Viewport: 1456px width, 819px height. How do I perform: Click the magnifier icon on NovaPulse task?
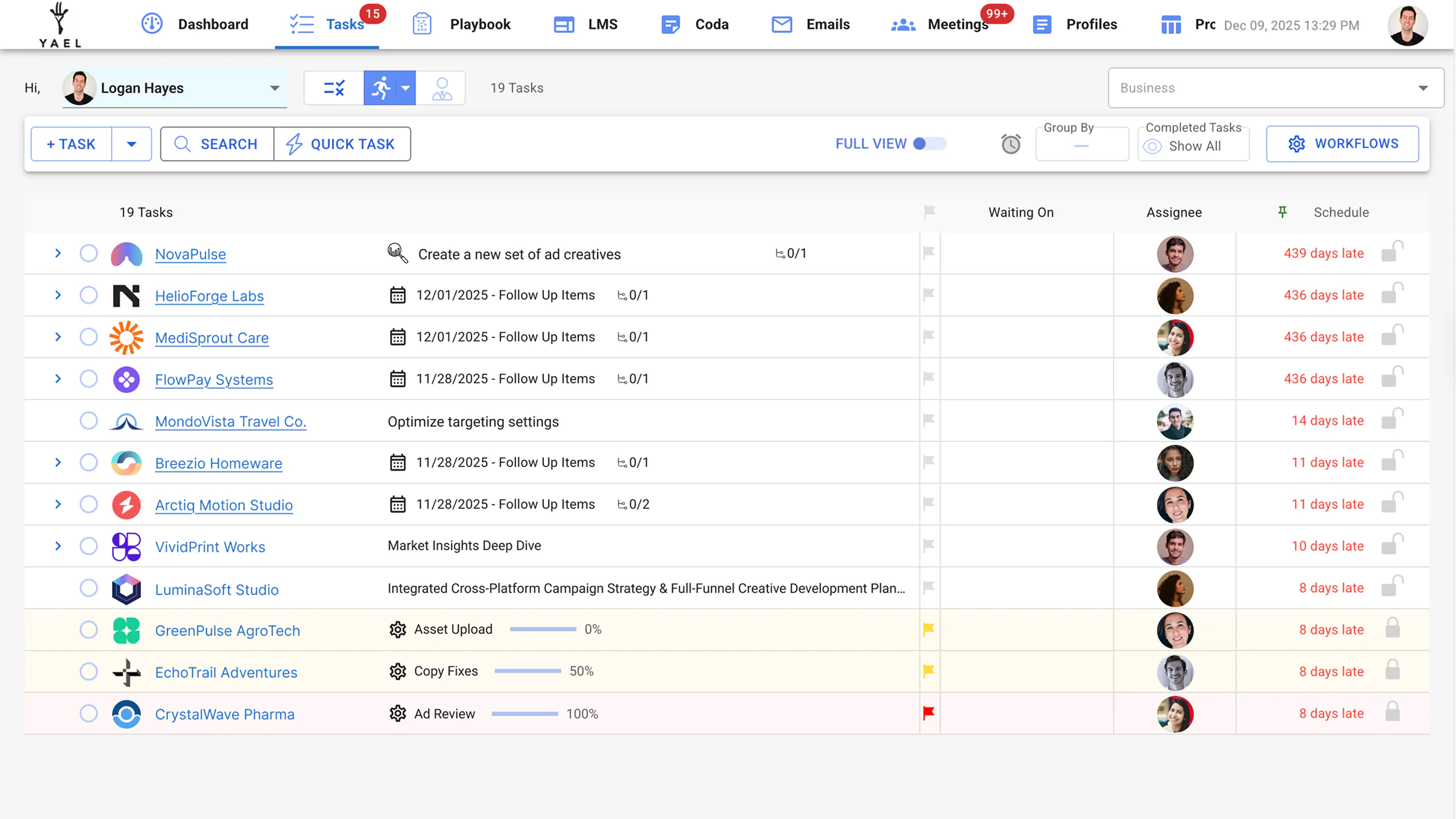(x=397, y=253)
